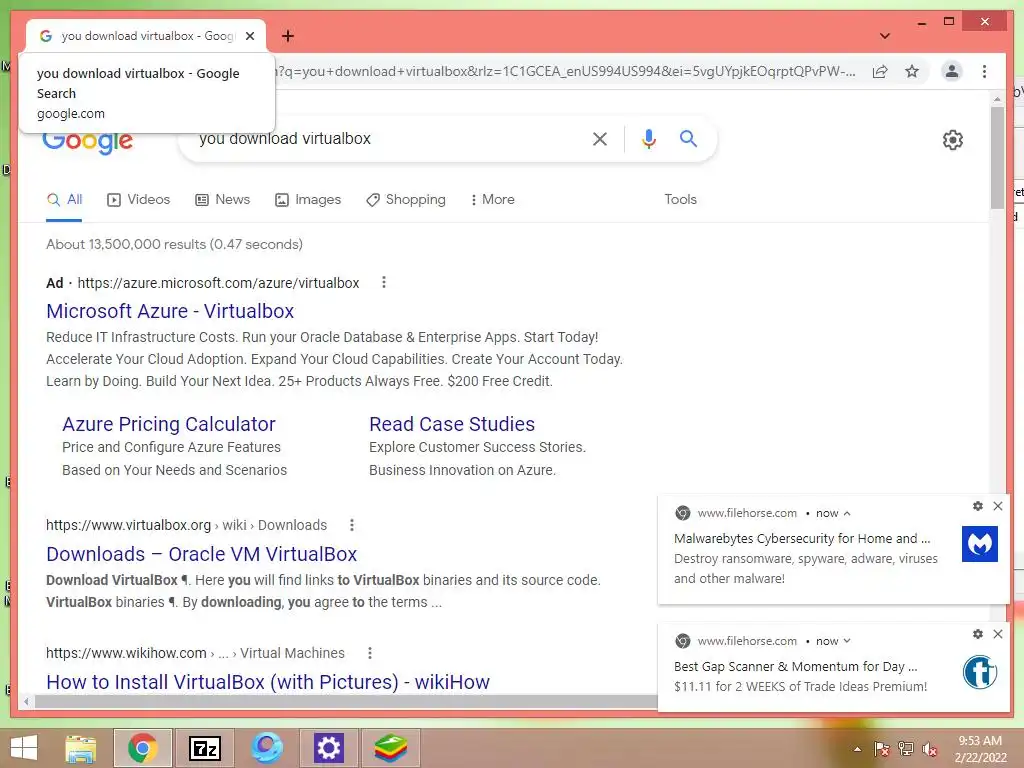This screenshot has height=768, width=1024.
Task: Open the clock showing 9:53 AM
Action: click(x=980, y=748)
